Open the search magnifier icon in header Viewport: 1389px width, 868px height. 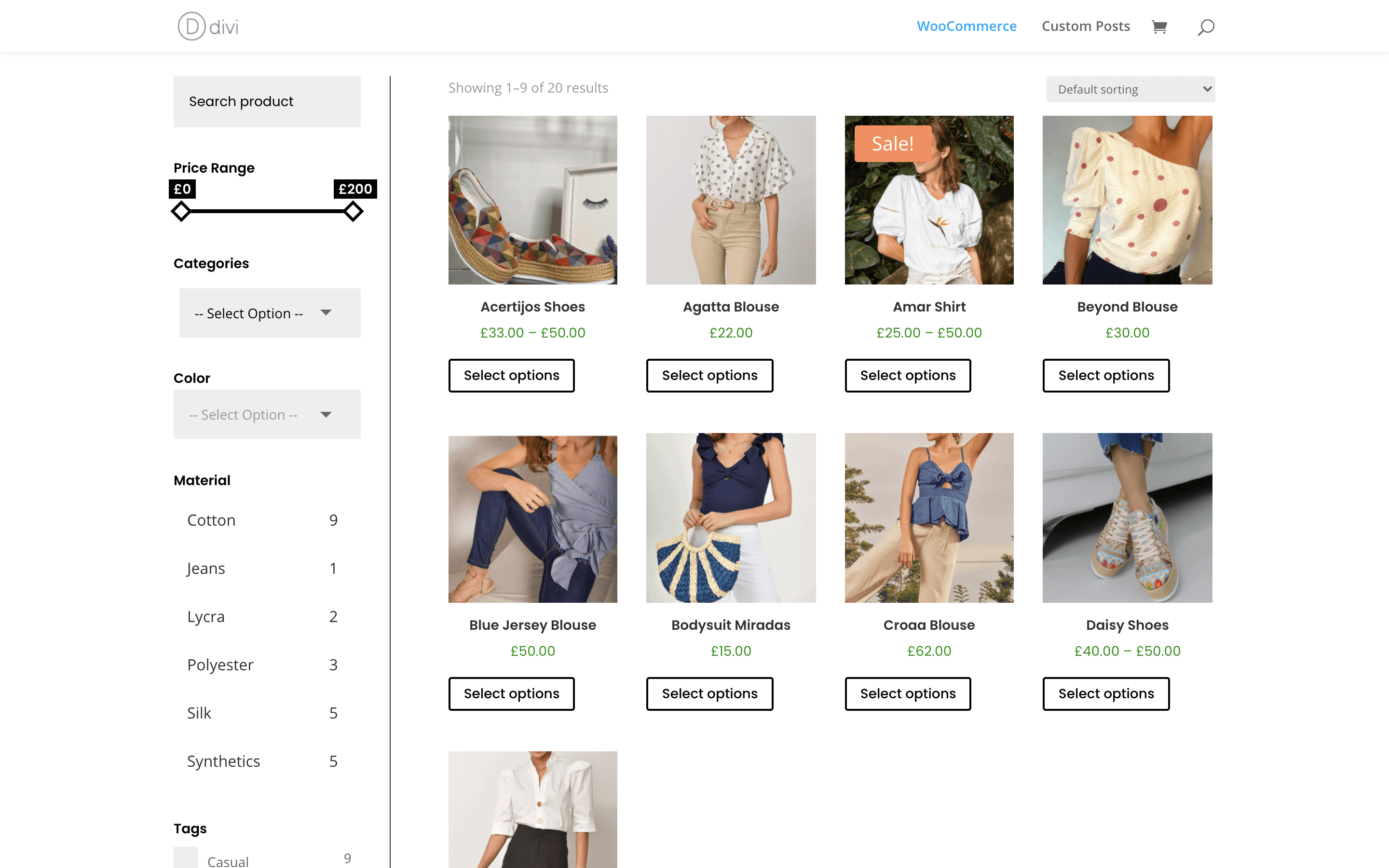[x=1205, y=27]
